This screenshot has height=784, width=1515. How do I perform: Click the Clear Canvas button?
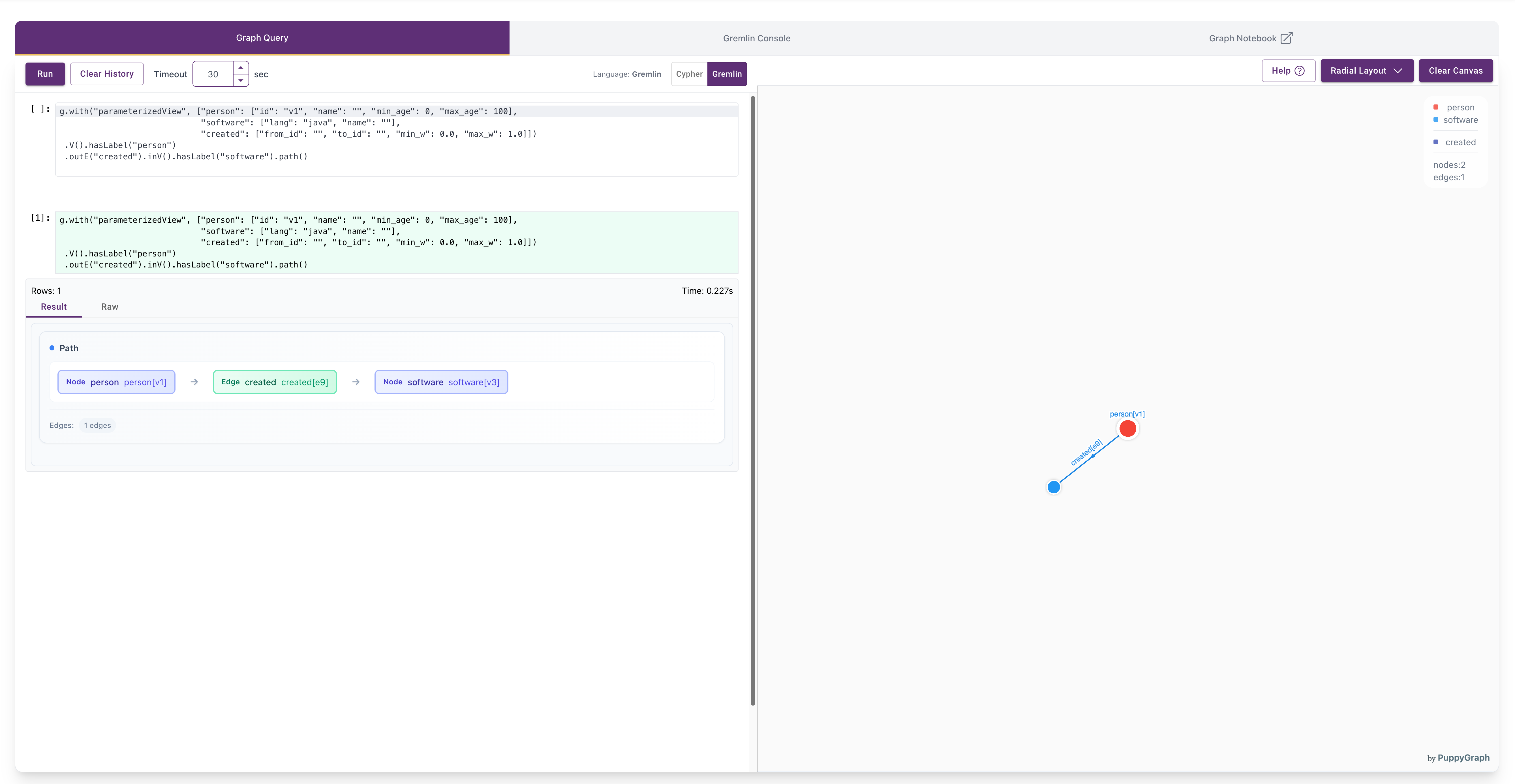(x=1455, y=70)
